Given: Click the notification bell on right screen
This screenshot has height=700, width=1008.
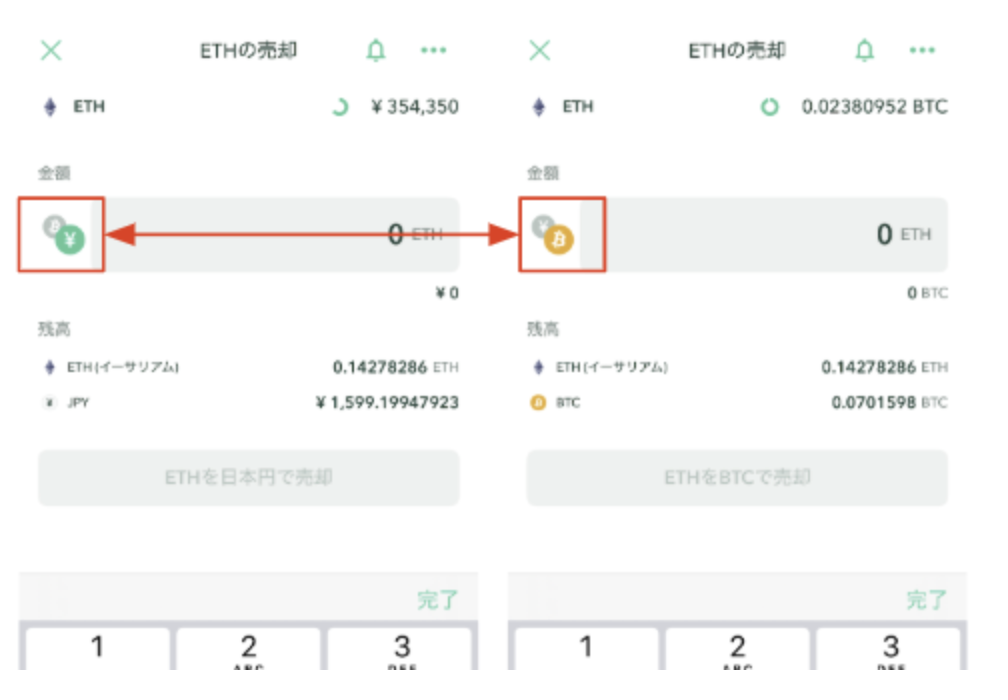Looking at the screenshot, I should 865,51.
